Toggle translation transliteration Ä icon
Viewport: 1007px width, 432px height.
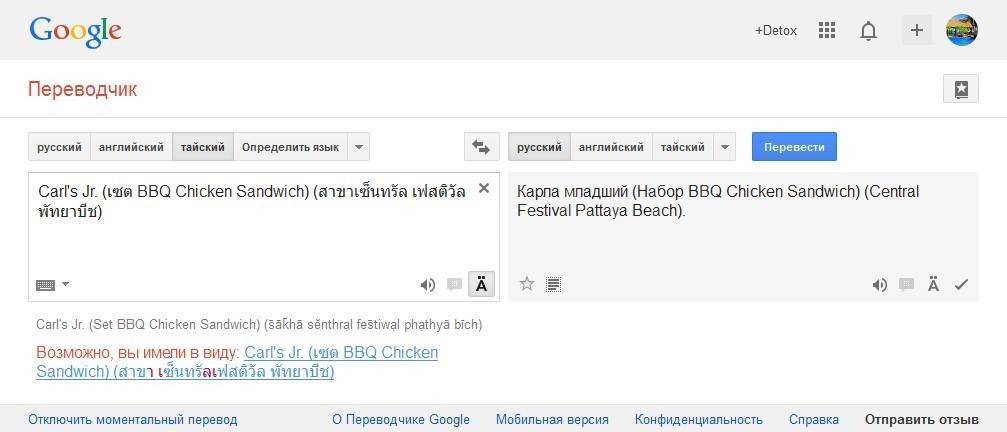933,284
